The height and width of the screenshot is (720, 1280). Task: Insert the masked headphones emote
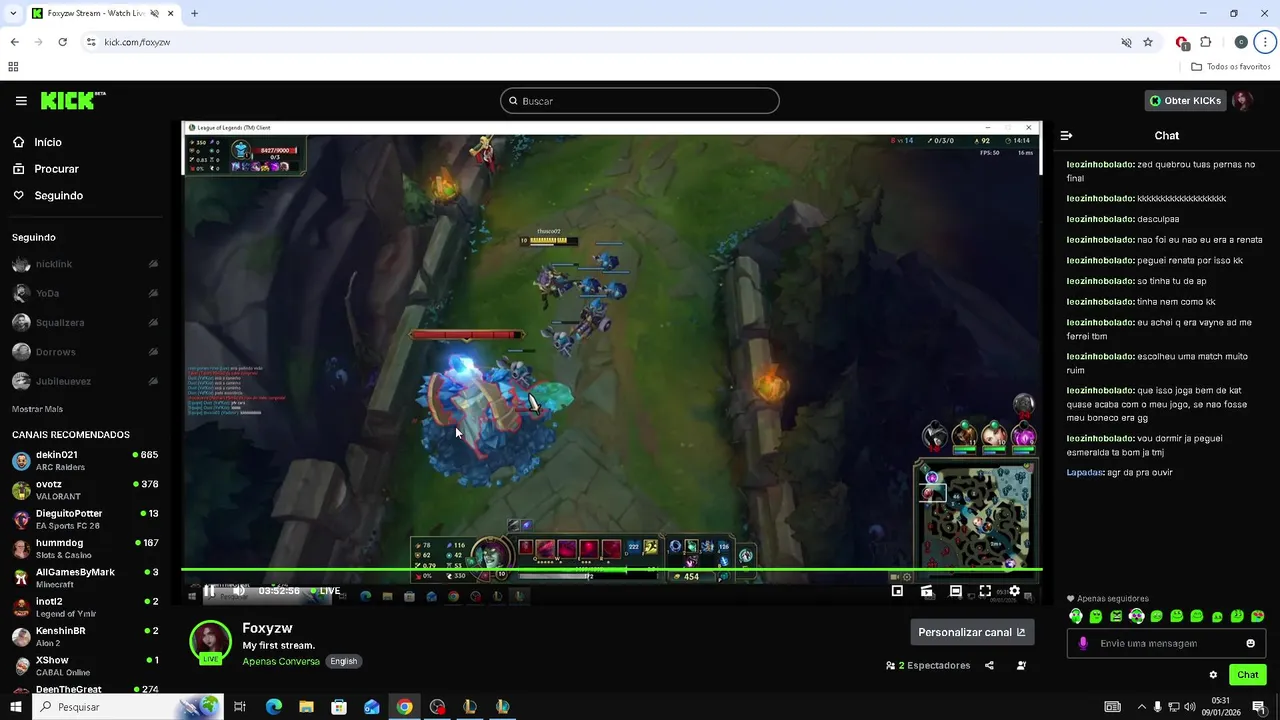(x=1076, y=616)
